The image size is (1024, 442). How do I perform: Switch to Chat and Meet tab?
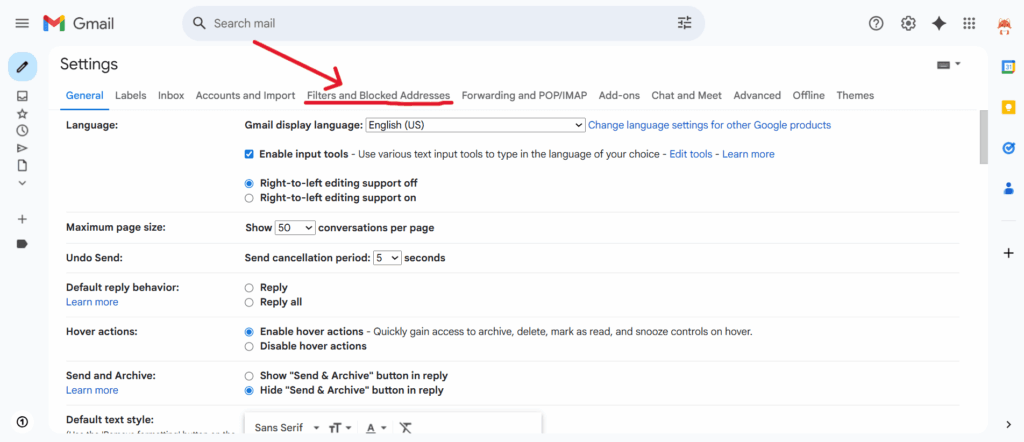pos(686,95)
